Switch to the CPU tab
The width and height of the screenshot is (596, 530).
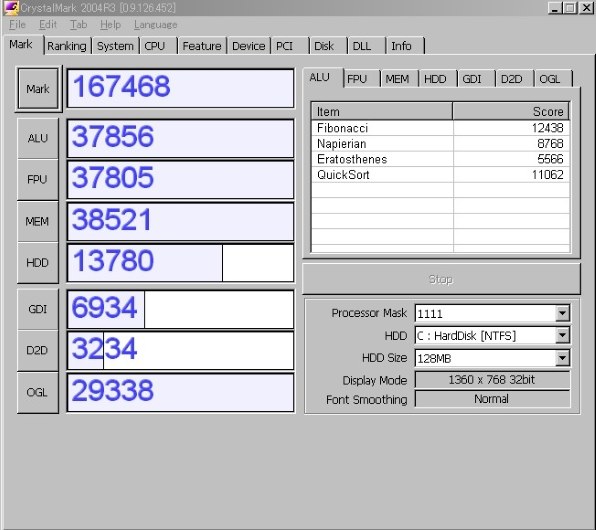(x=155, y=46)
